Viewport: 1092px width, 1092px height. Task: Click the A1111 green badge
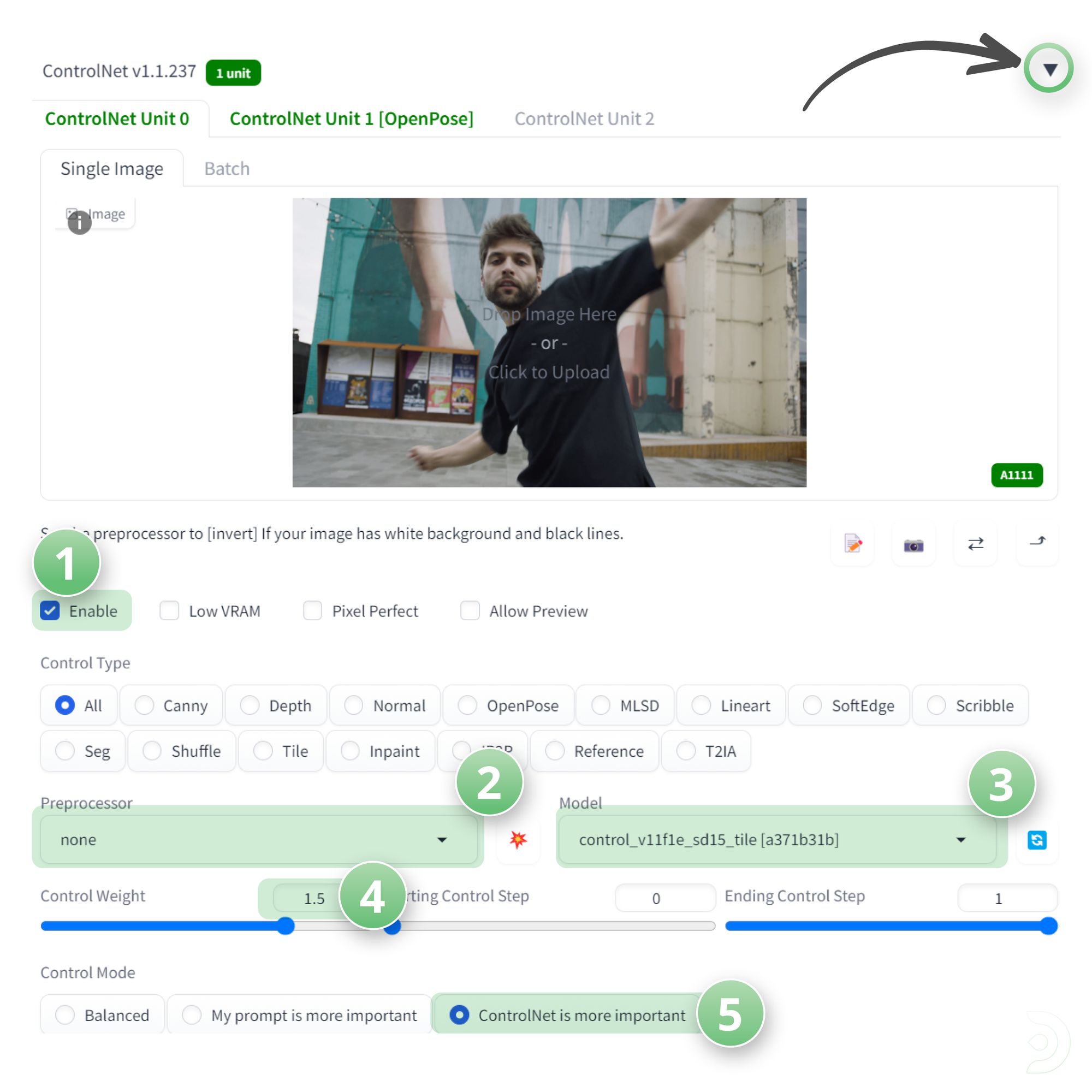pos(1016,475)
